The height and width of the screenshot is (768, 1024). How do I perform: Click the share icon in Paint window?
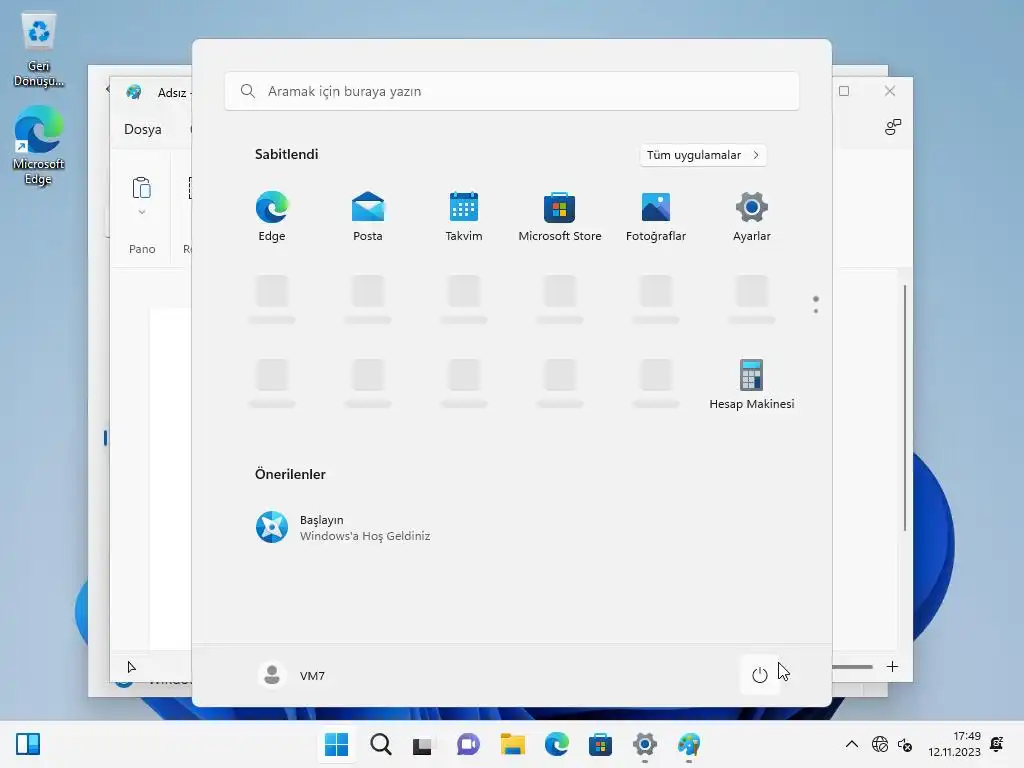click(x=892, y=127)
